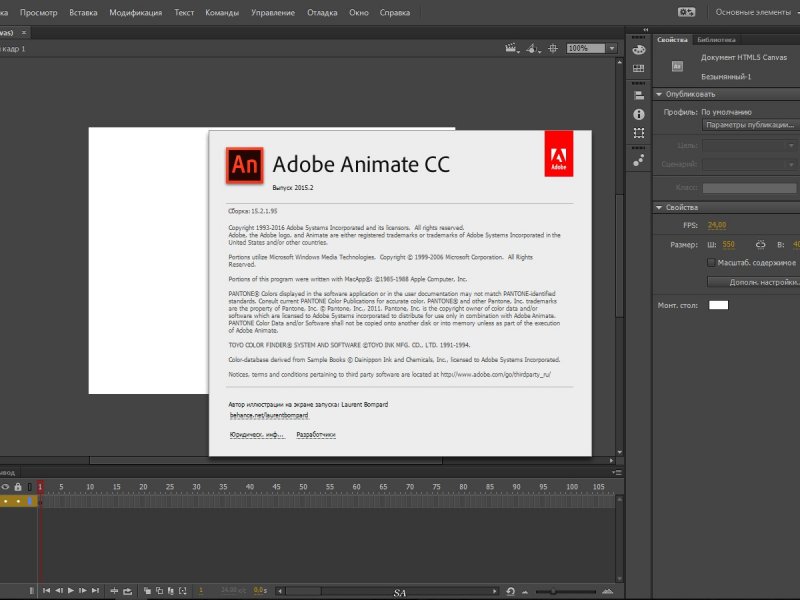Click Edit Multiple Frames icon
Viewport: 800px width, 600px height.
pos(171,591)
